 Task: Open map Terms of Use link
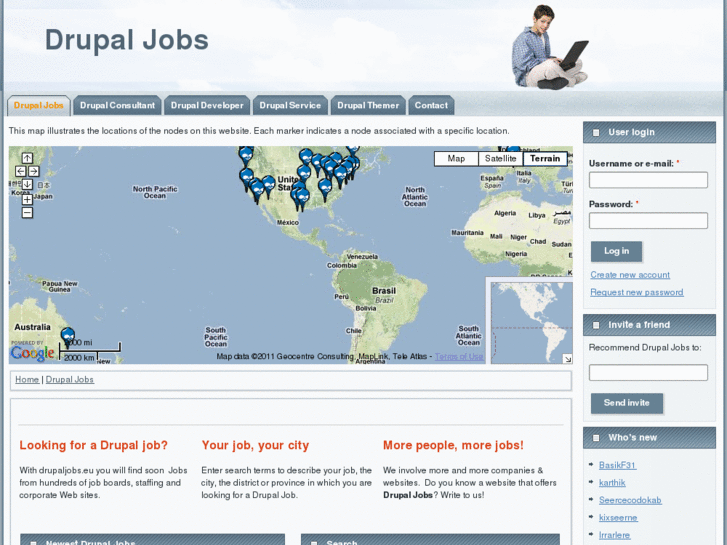click(459, 356)
